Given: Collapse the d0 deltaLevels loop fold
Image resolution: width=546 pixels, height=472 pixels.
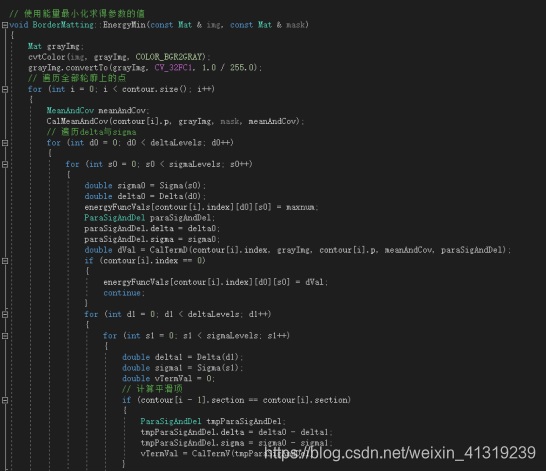Looking at the screenshot, I should pos(5,143).
